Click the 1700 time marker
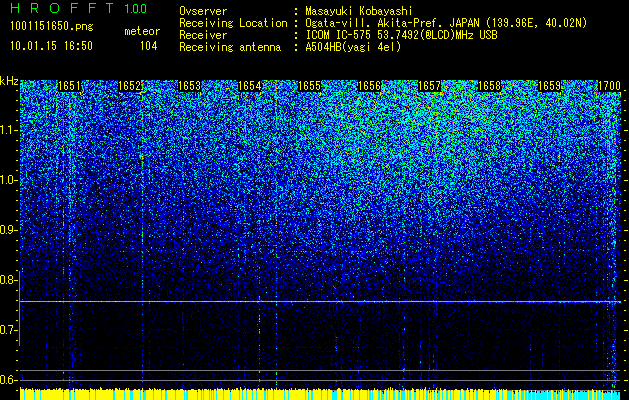 pos(609,86)
